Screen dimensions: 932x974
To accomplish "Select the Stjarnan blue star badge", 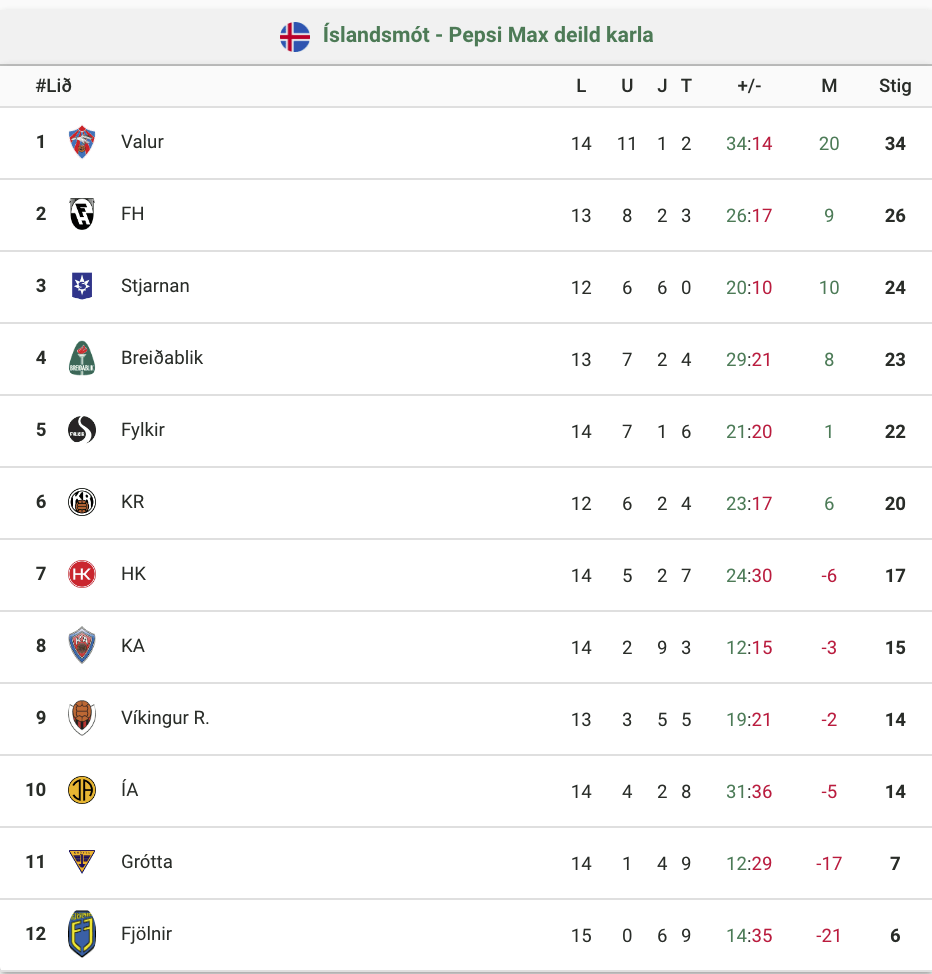I will (81, 286).
